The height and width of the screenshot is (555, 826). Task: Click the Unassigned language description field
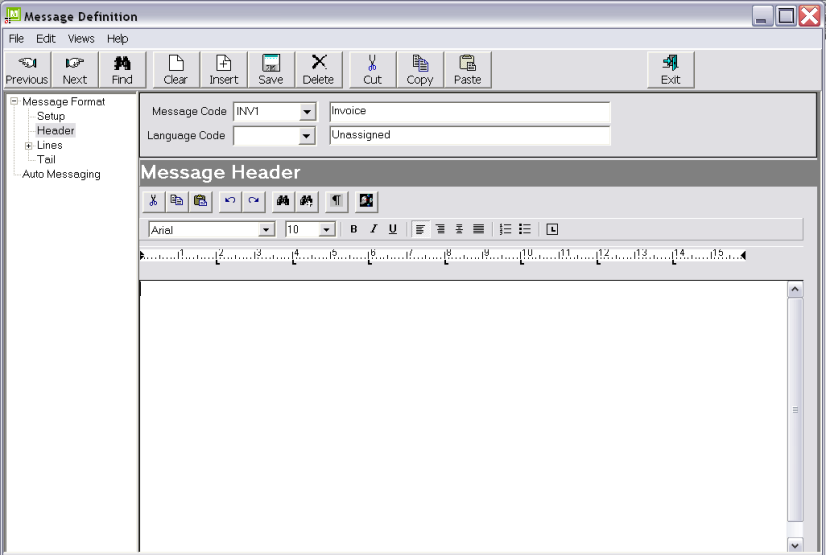[469, 135]
